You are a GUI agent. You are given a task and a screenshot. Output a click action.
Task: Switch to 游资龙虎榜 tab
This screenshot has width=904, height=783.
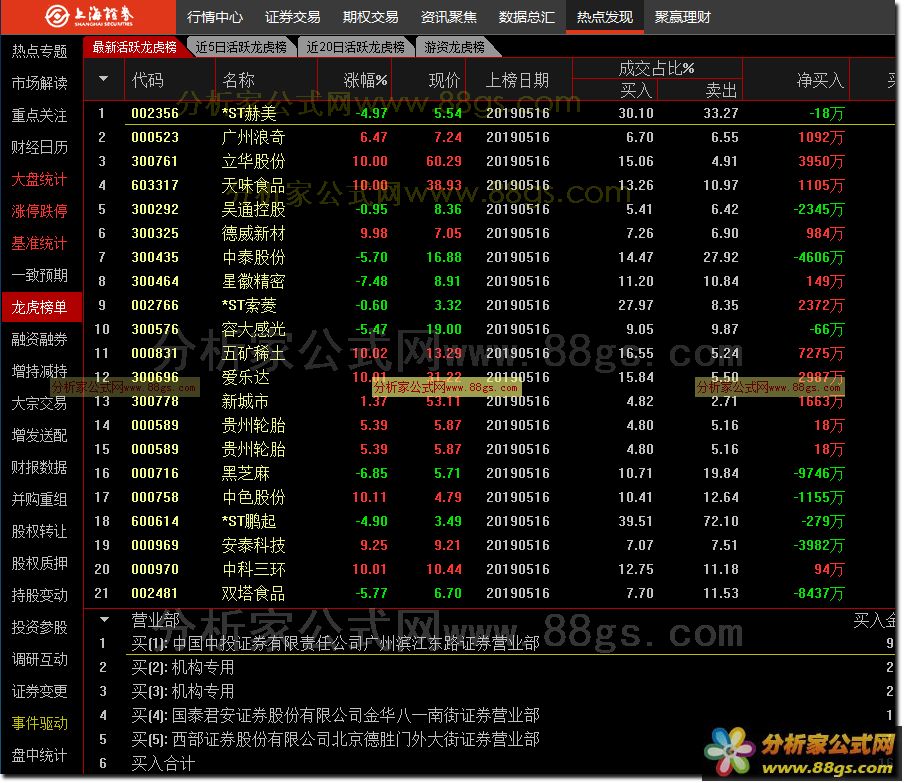coord(454,47)
